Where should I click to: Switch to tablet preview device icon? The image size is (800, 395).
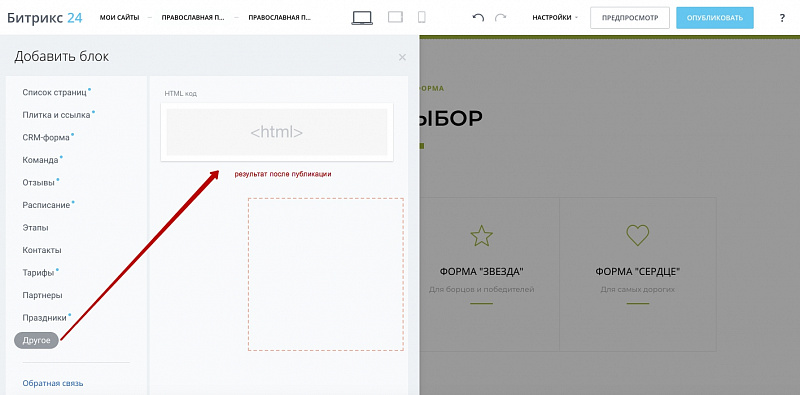click(395, 17)
